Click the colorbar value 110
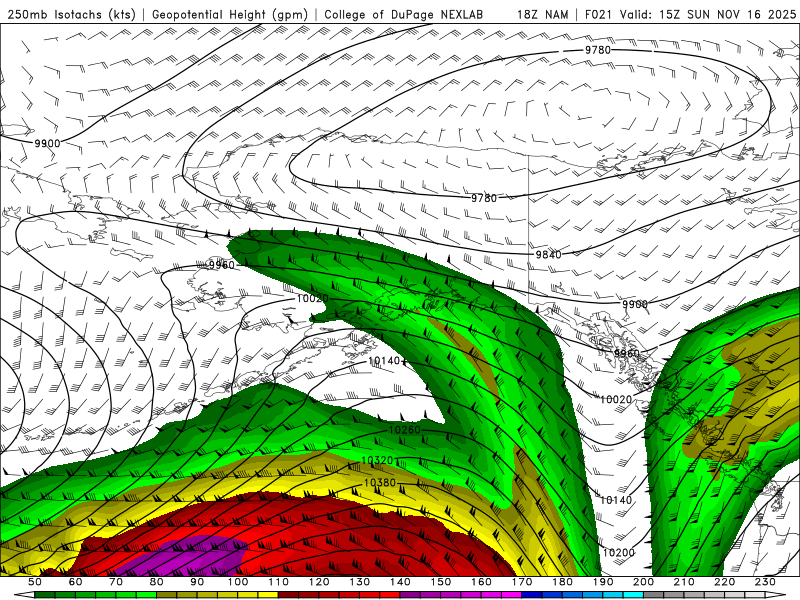This screenshot has width=800, height=600. click(x=279, y=582)
